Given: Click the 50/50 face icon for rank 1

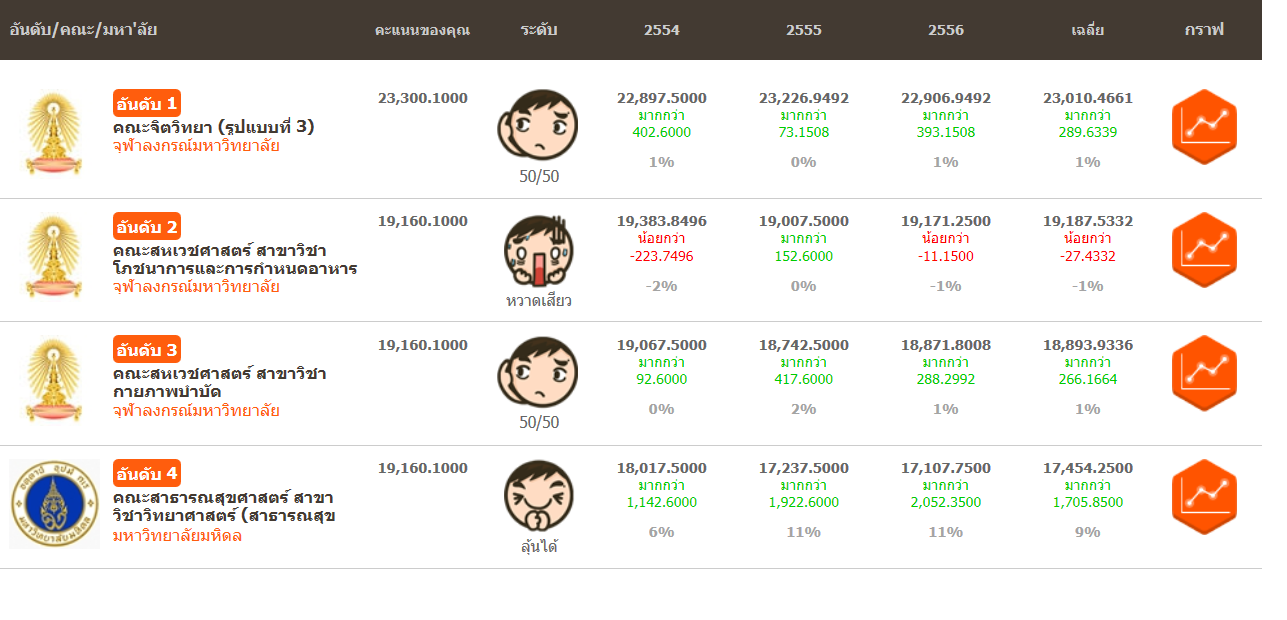Looking at the screenshot, I should 539,125.
